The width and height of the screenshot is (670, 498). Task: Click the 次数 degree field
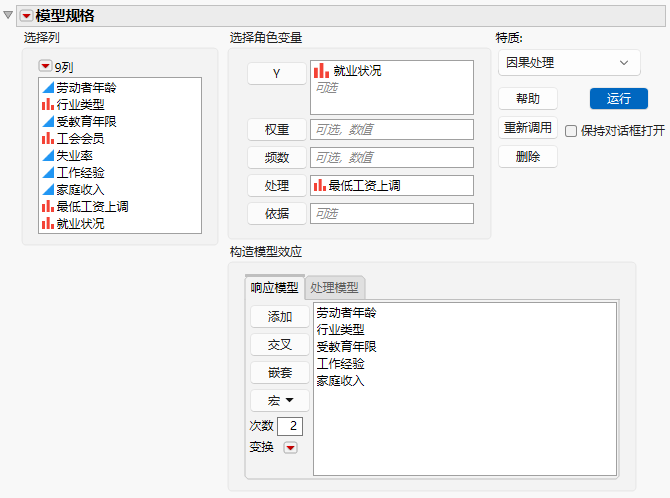point(290,426)
